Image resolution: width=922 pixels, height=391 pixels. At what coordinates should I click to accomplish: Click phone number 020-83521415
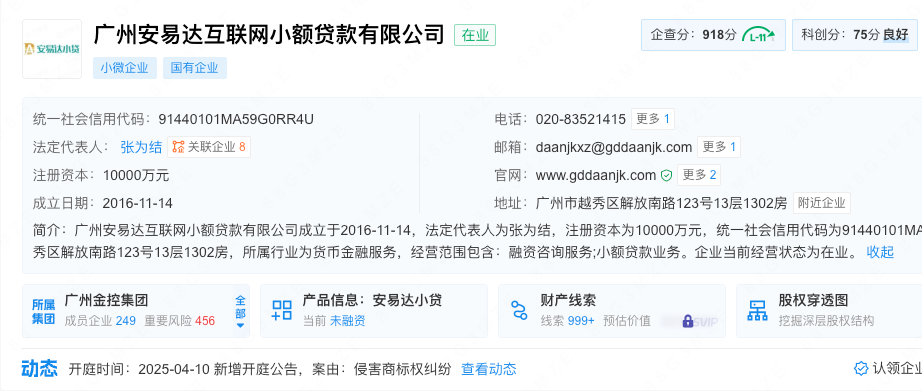click(580, 119)
